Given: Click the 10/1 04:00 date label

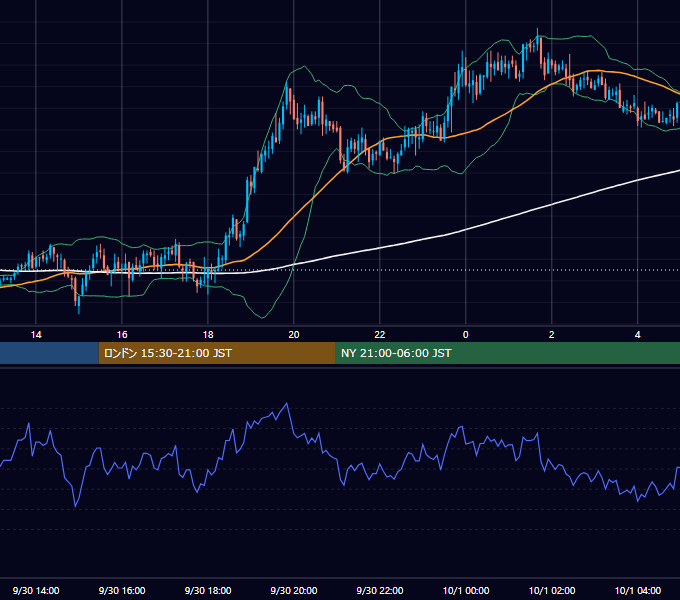Looking at the screenshot, I should point(638,590).
